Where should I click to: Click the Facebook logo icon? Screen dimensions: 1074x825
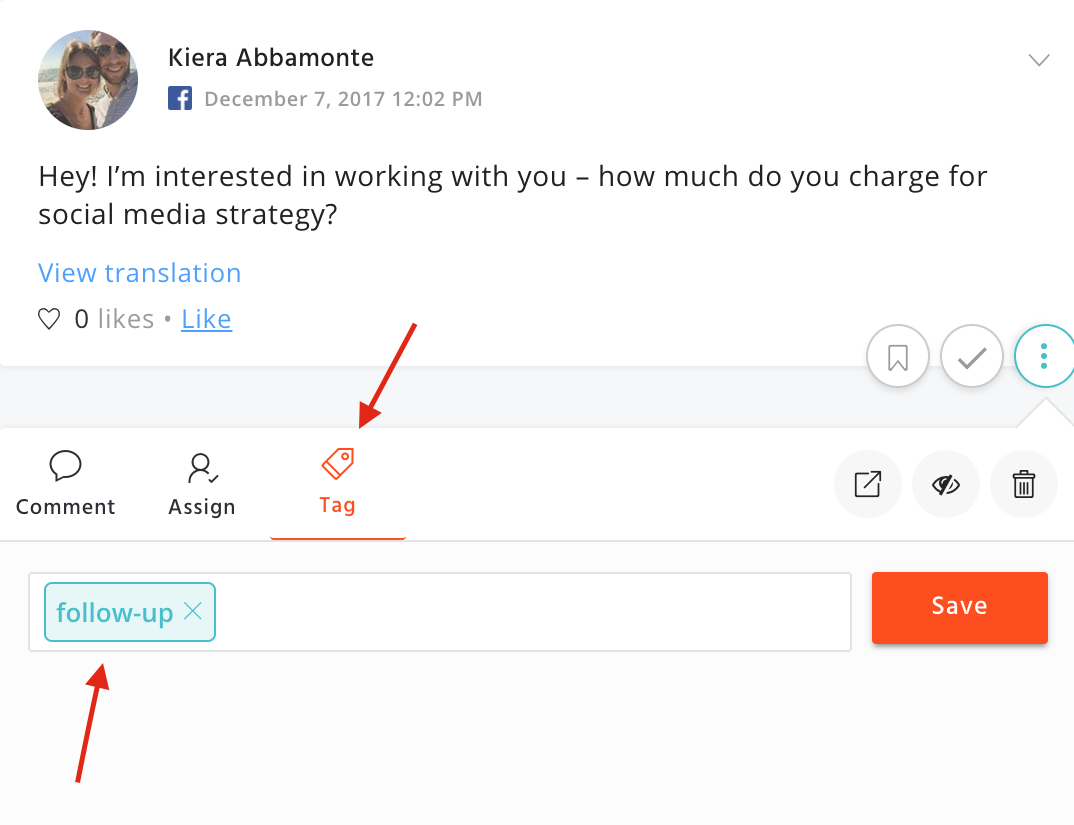coord(180,98)
